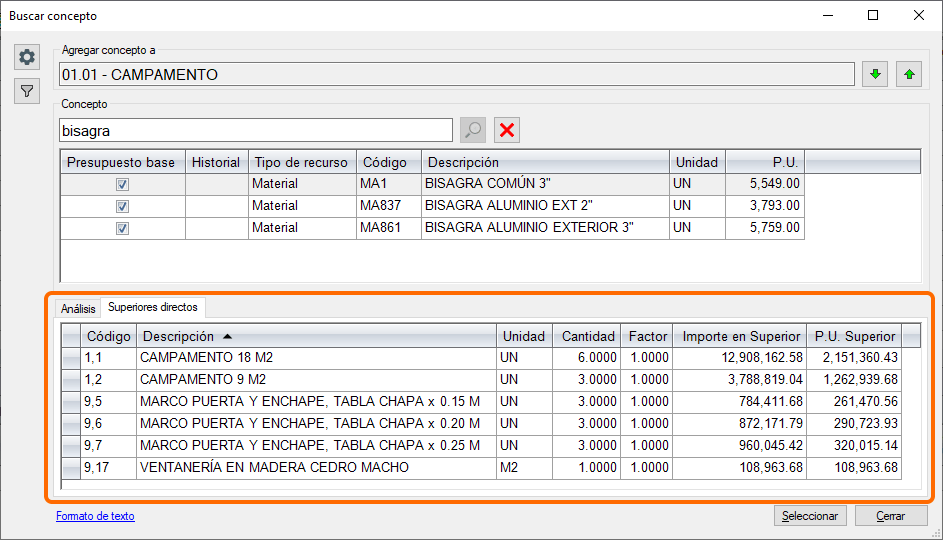Click the Tipo de recurso column header
Image resolution: width=943 pixels, height=540 pixels.
302,162
